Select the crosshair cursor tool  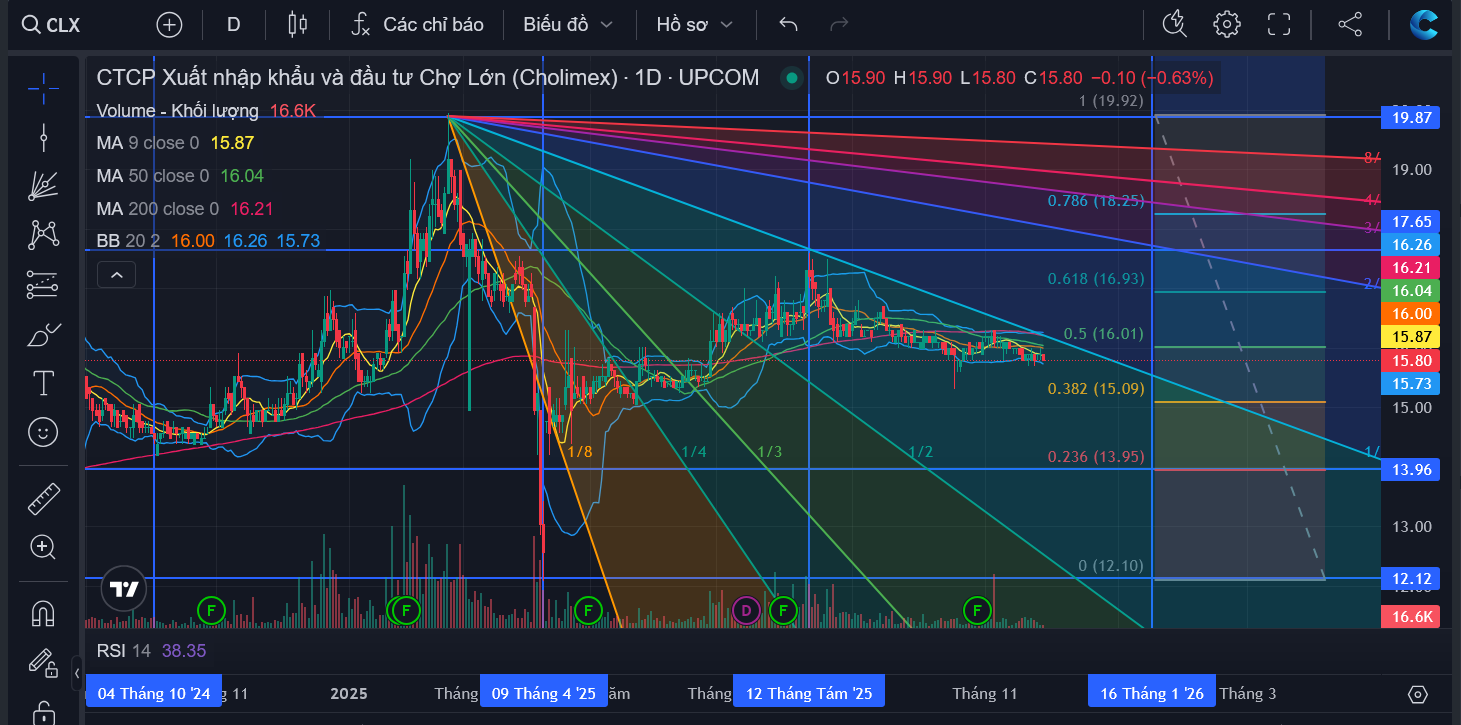43,88
